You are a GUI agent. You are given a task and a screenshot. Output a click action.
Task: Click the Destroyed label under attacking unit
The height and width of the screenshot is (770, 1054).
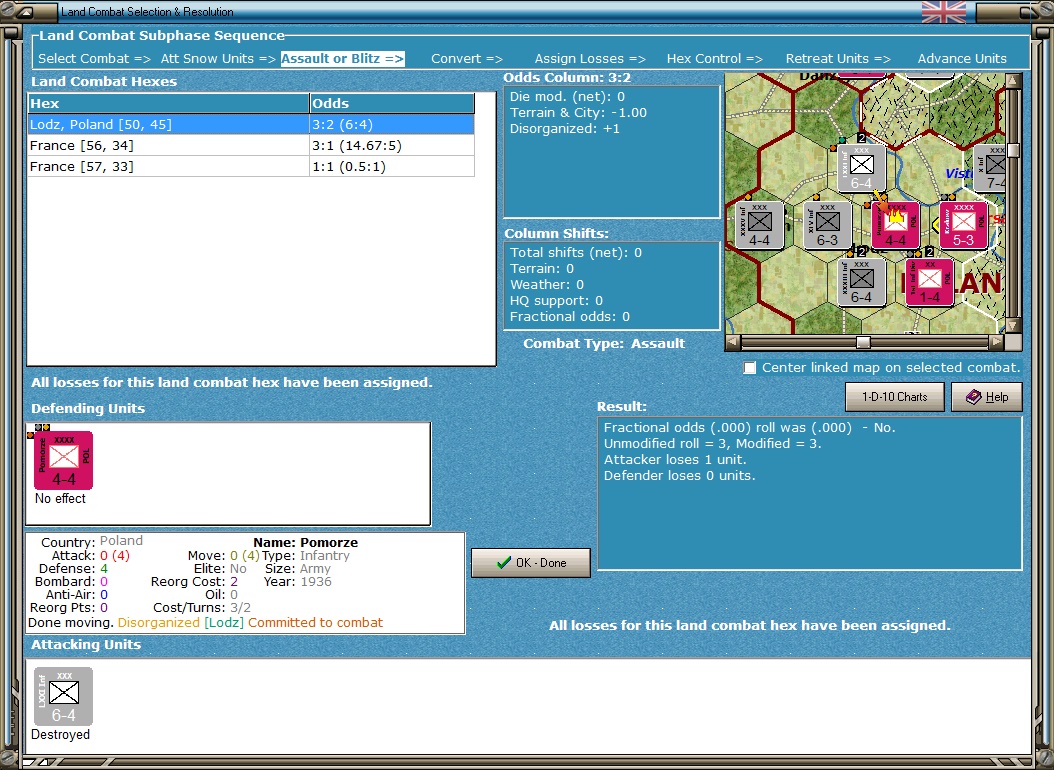60,734
